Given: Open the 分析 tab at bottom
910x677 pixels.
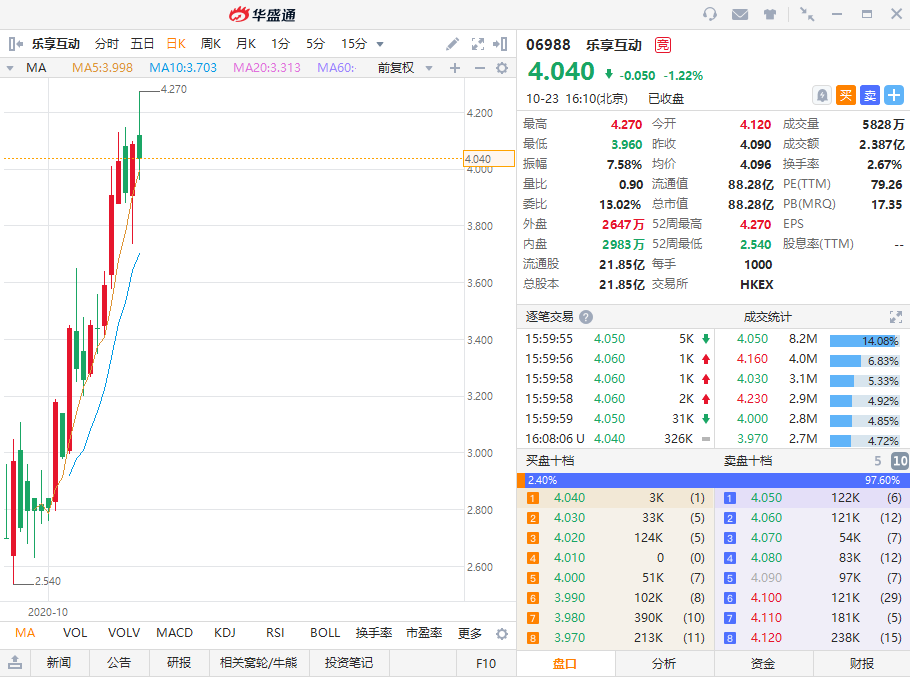Looking at the screenshot, I should tap(664, 664).
